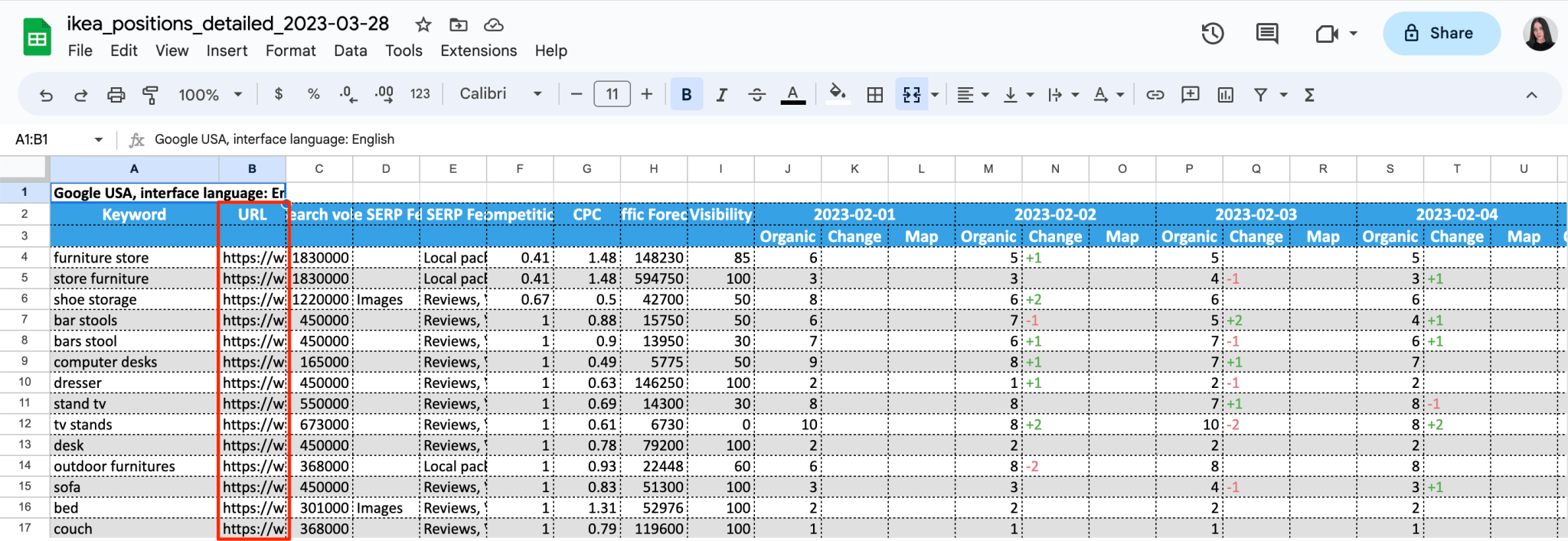Decrease the font size
1568x541 pixels.
pyautogui.click(x=577, y=94)
